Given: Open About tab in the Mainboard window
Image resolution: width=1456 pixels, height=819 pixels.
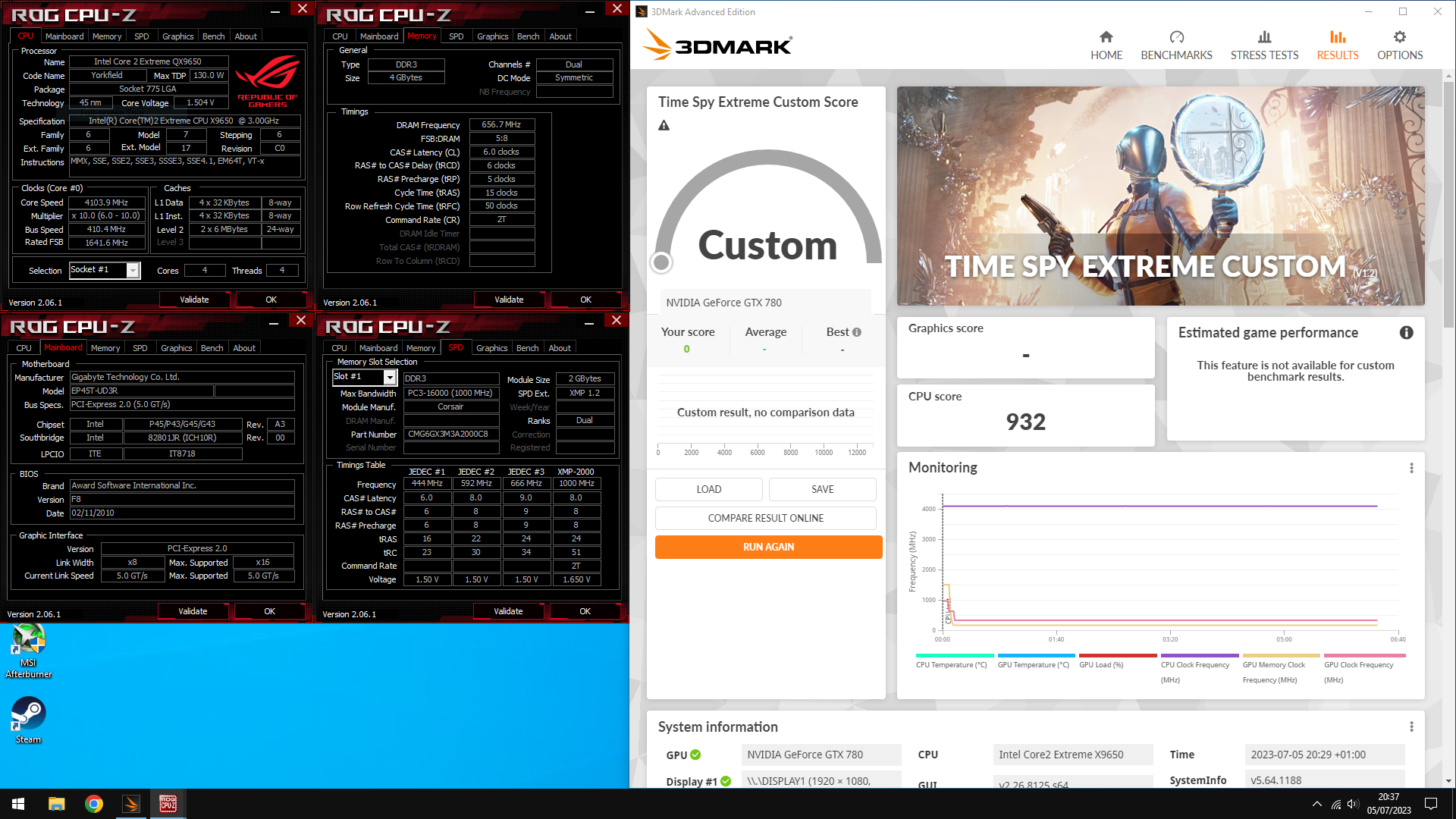Looking at the screenshot, I should click(x=244, y=348).
